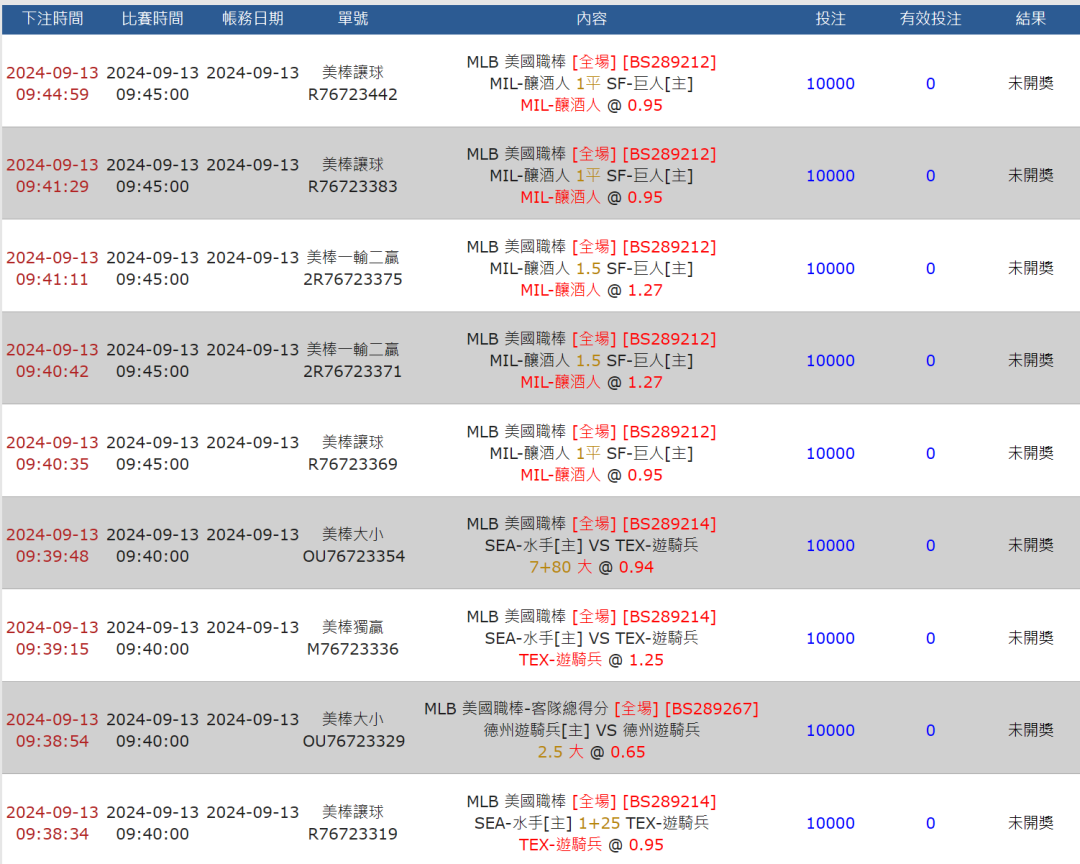The height and width of the screenshot is (864, 1080).
Task: Select order number R76723369
Action: (x=353, y=464)
